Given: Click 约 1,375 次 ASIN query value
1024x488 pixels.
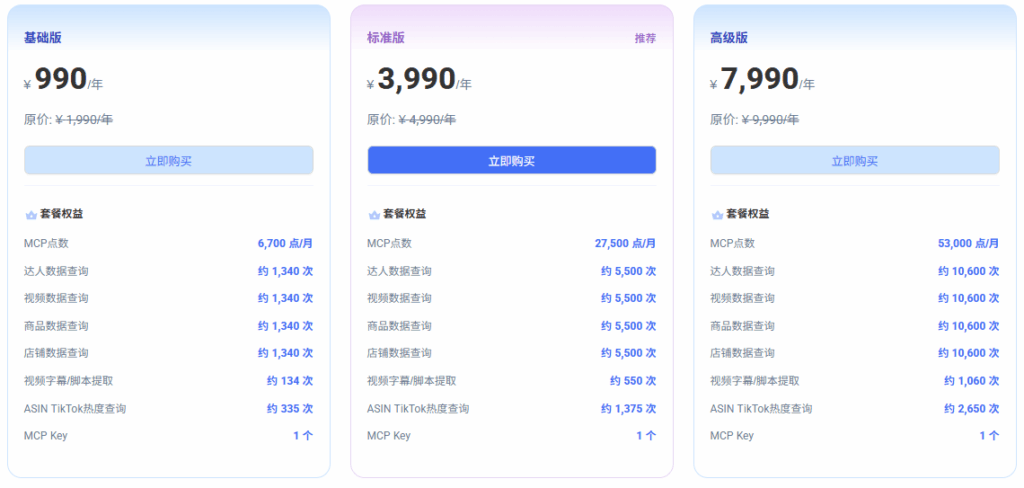Looking at the screenshot, I should pyautogui.click(x=629, y=409).
